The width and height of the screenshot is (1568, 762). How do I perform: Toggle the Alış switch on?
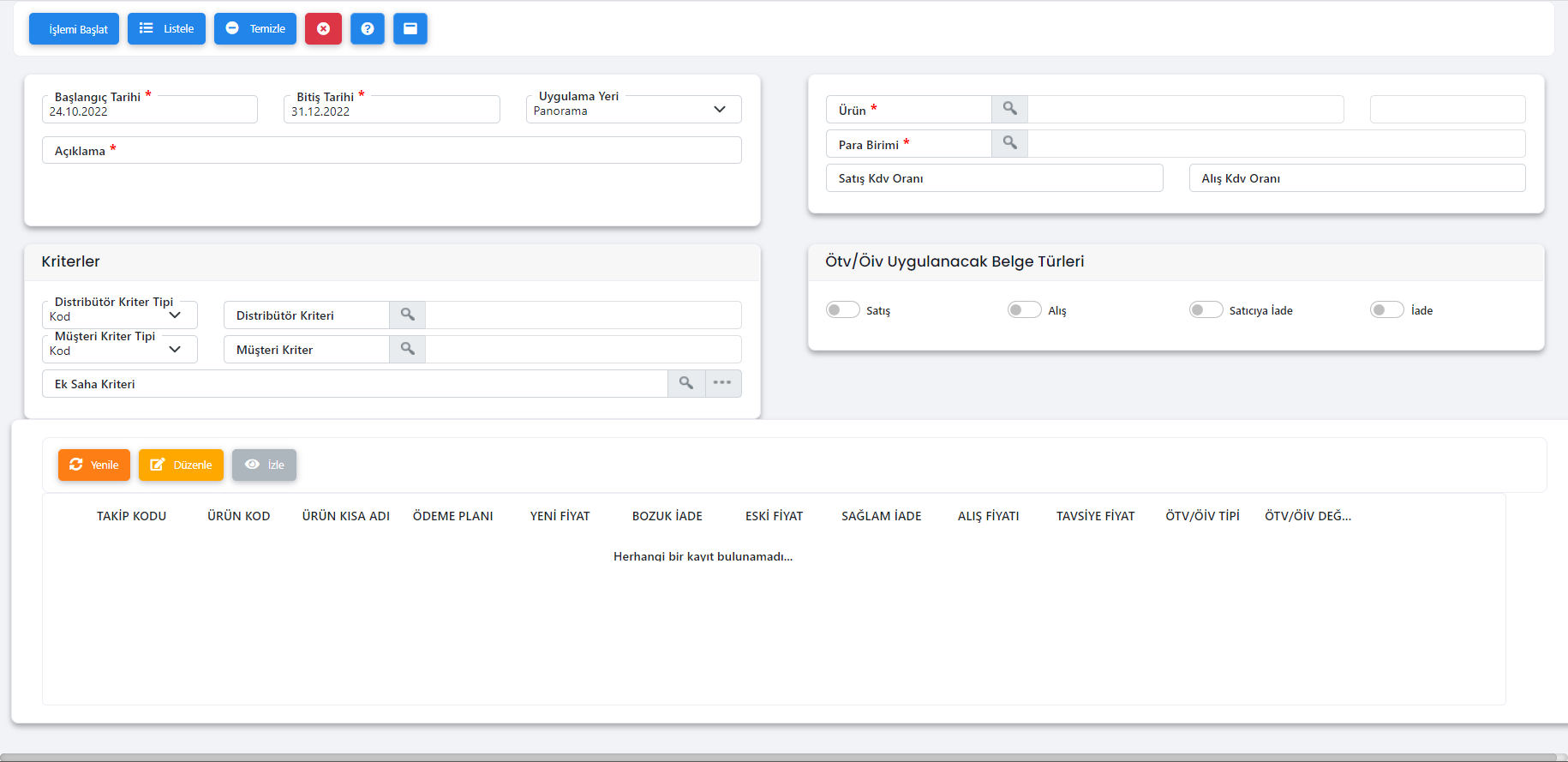(1024, 309)
